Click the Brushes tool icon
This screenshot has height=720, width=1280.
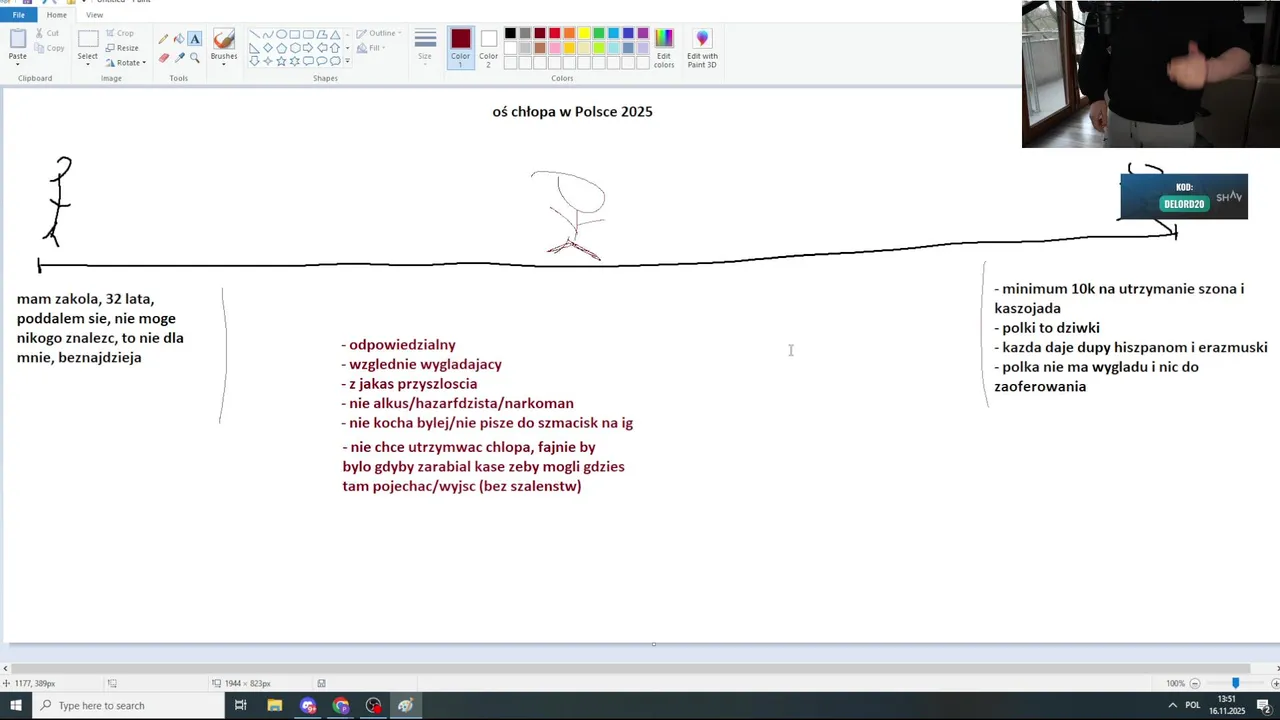(x=224, y=39)
